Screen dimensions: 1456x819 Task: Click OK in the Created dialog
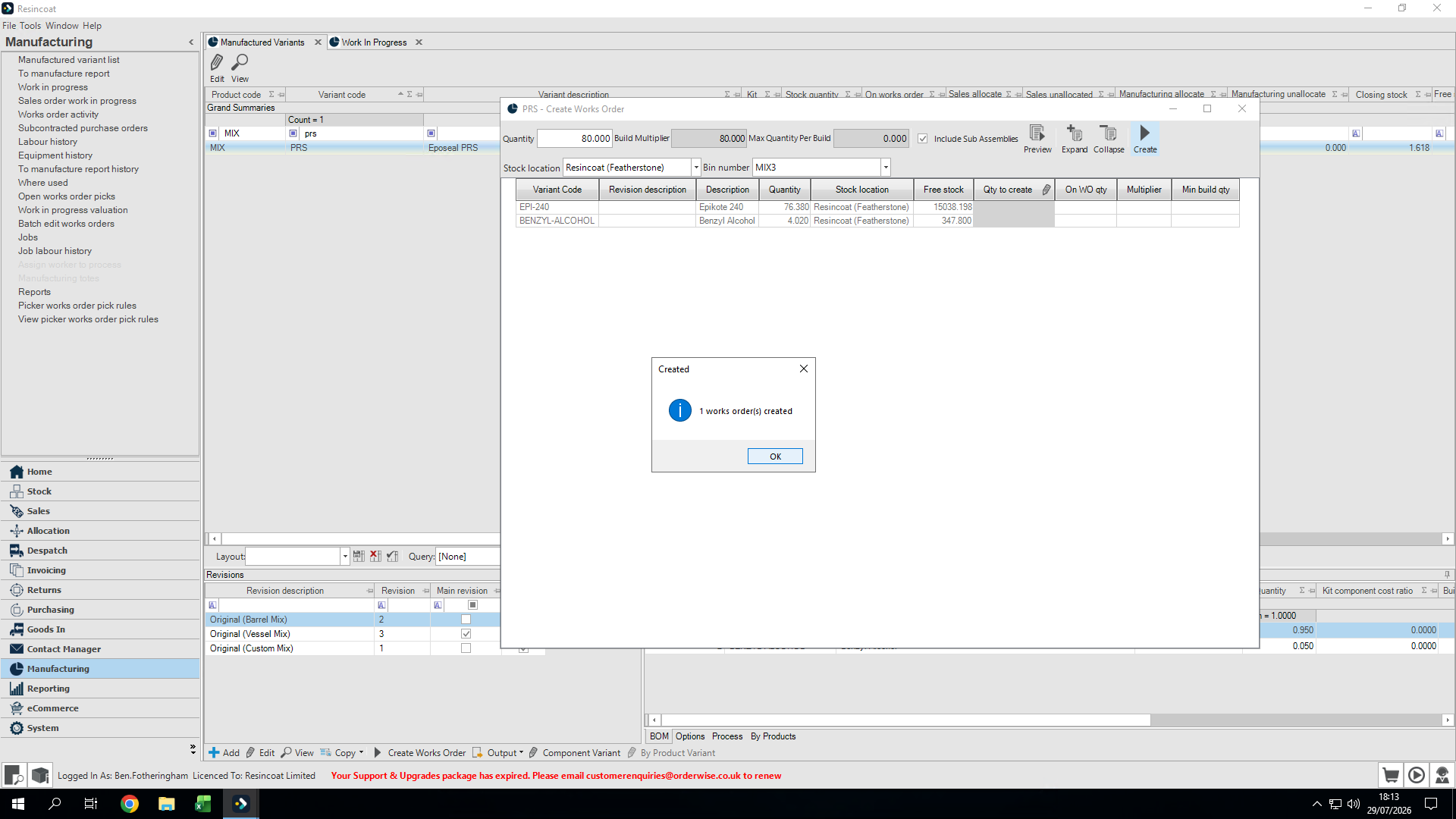[x=775, y=457]
